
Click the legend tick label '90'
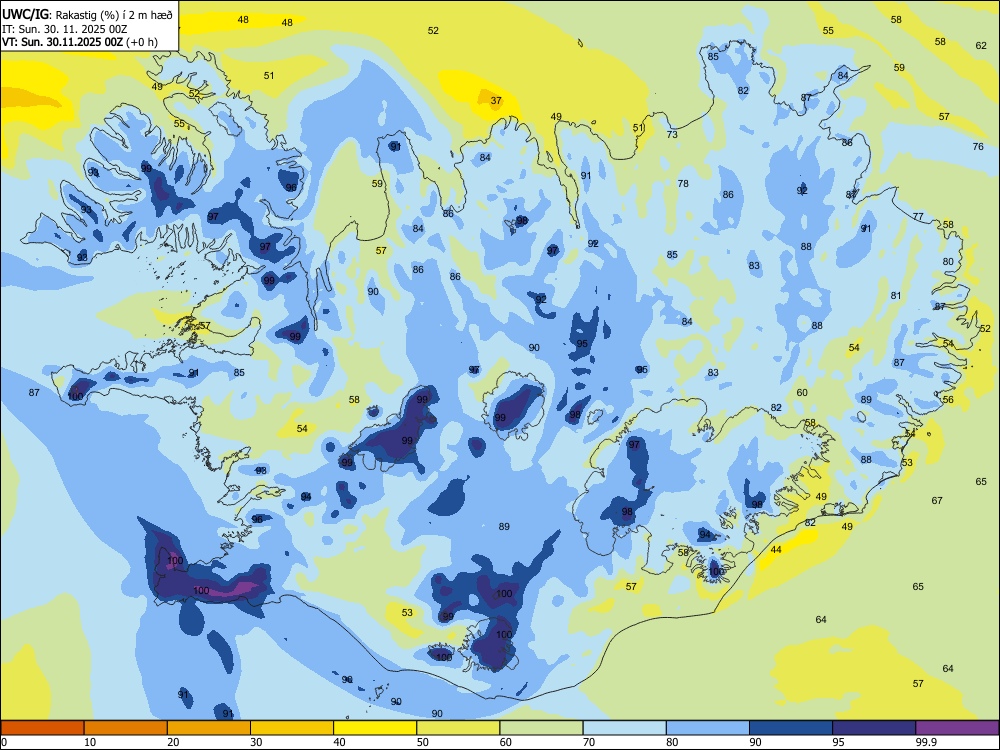coord(755,742)
